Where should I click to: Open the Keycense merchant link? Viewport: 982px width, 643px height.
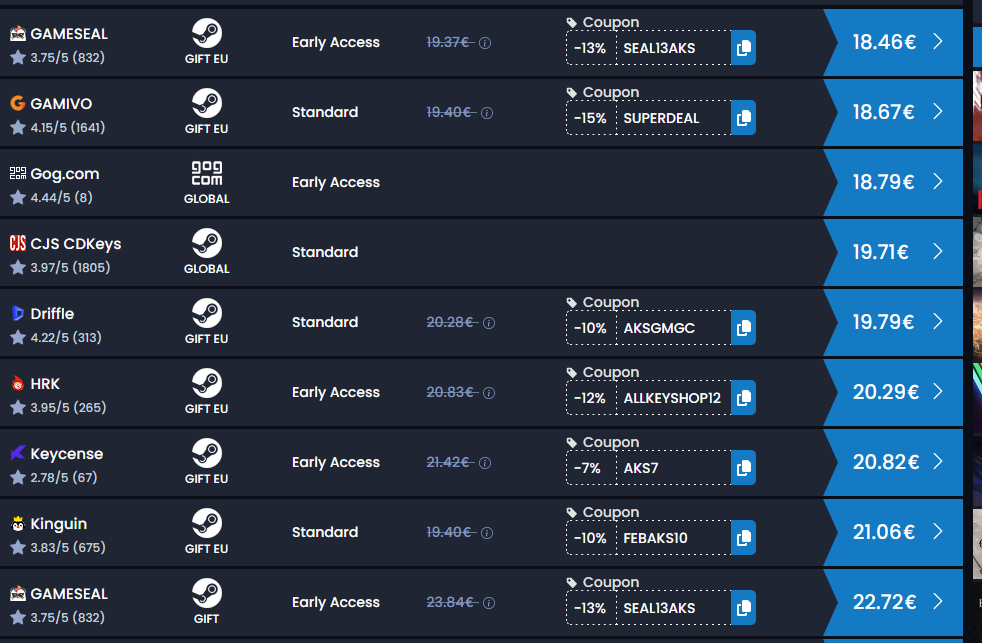tap(66, 454)
